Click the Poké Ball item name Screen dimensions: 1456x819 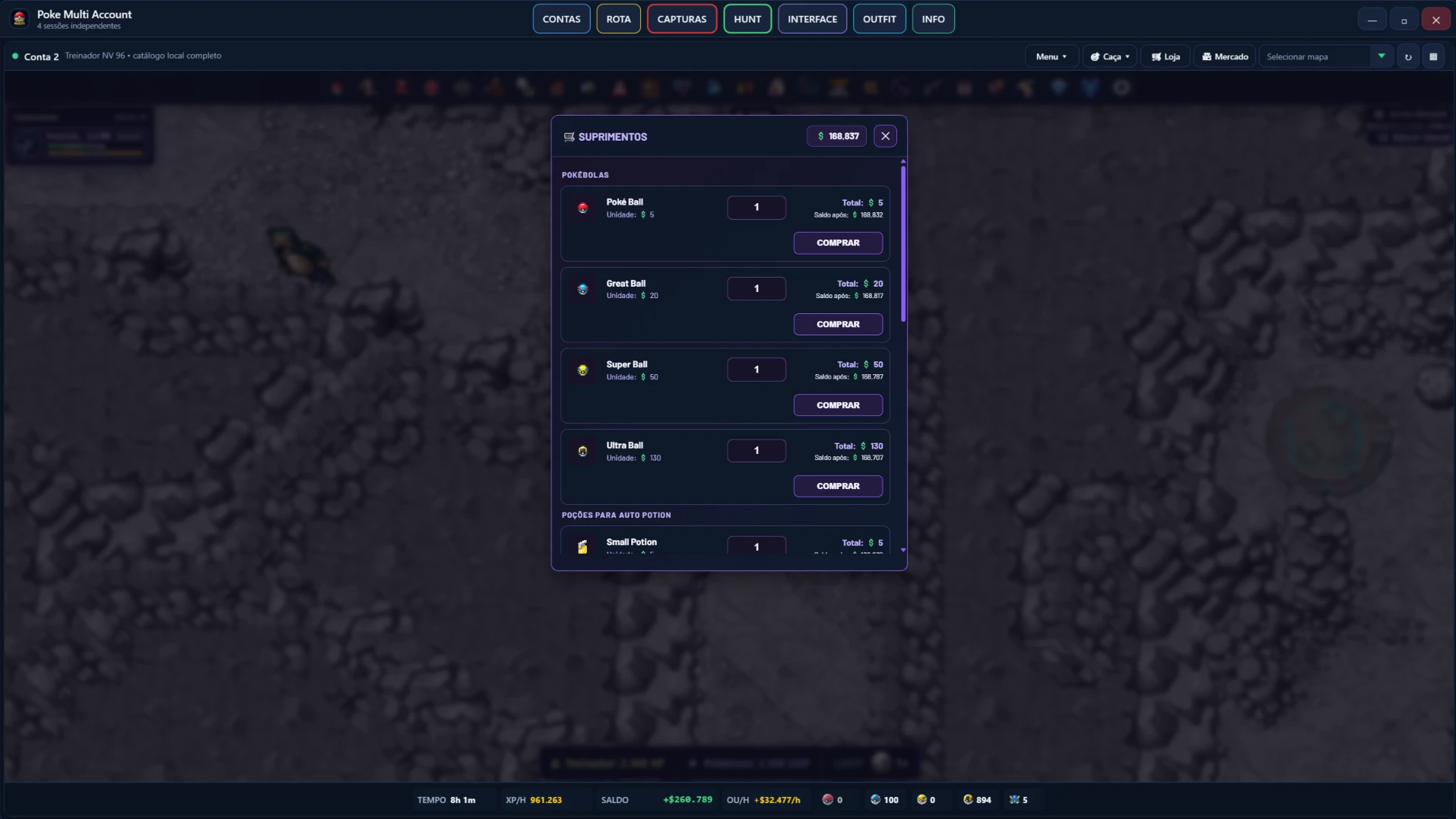tap(624, 202)
